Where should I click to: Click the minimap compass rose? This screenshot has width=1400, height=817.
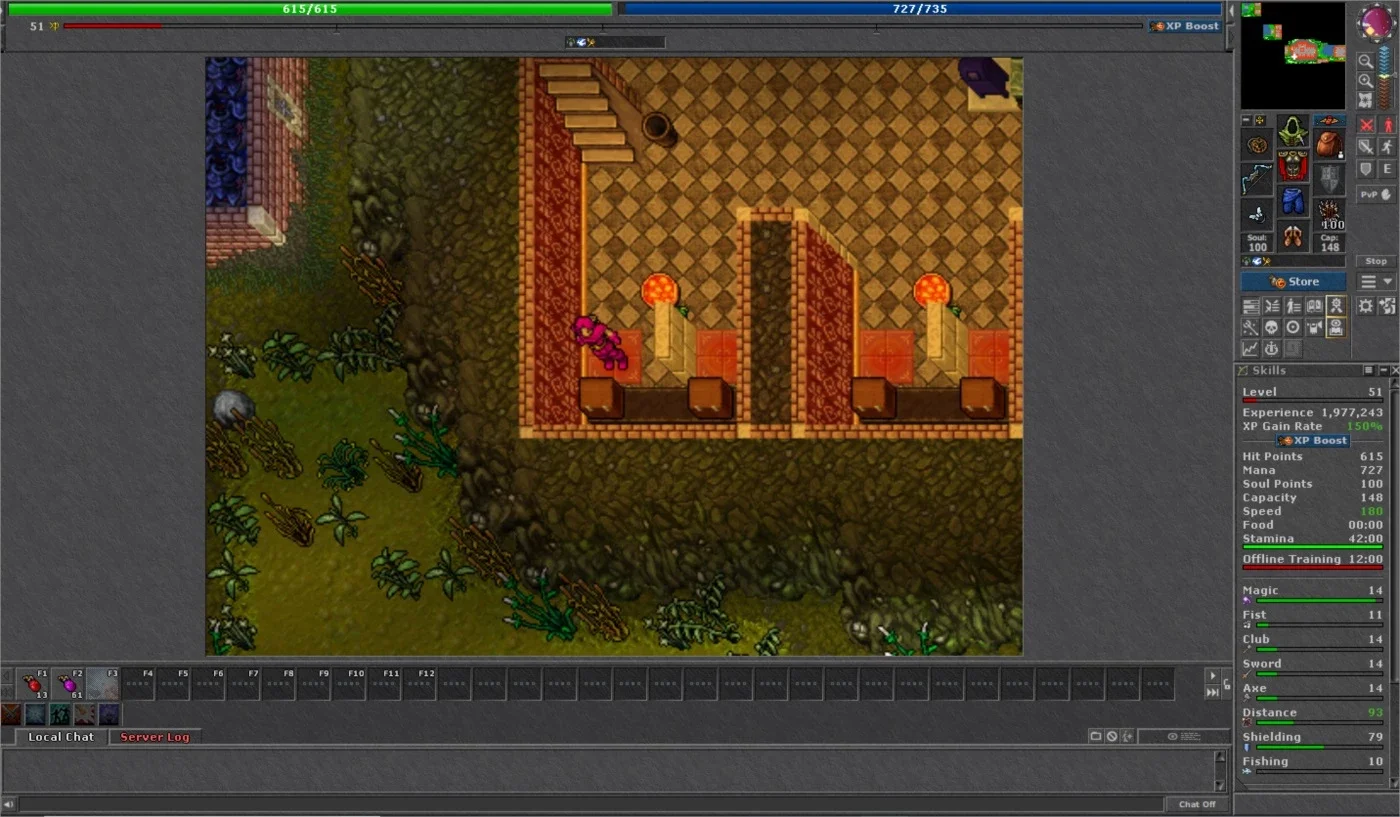click(1377, 21)
